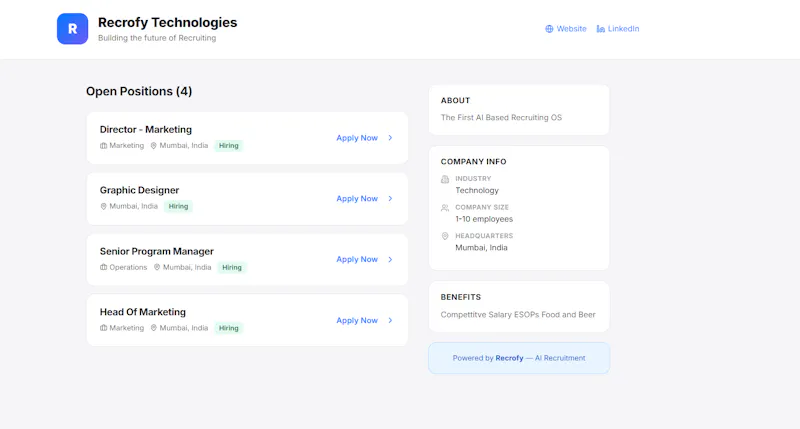Click briefcase icon on Director - Marketing card
Screen dimensions: 800x429
(x=104, y=145)
